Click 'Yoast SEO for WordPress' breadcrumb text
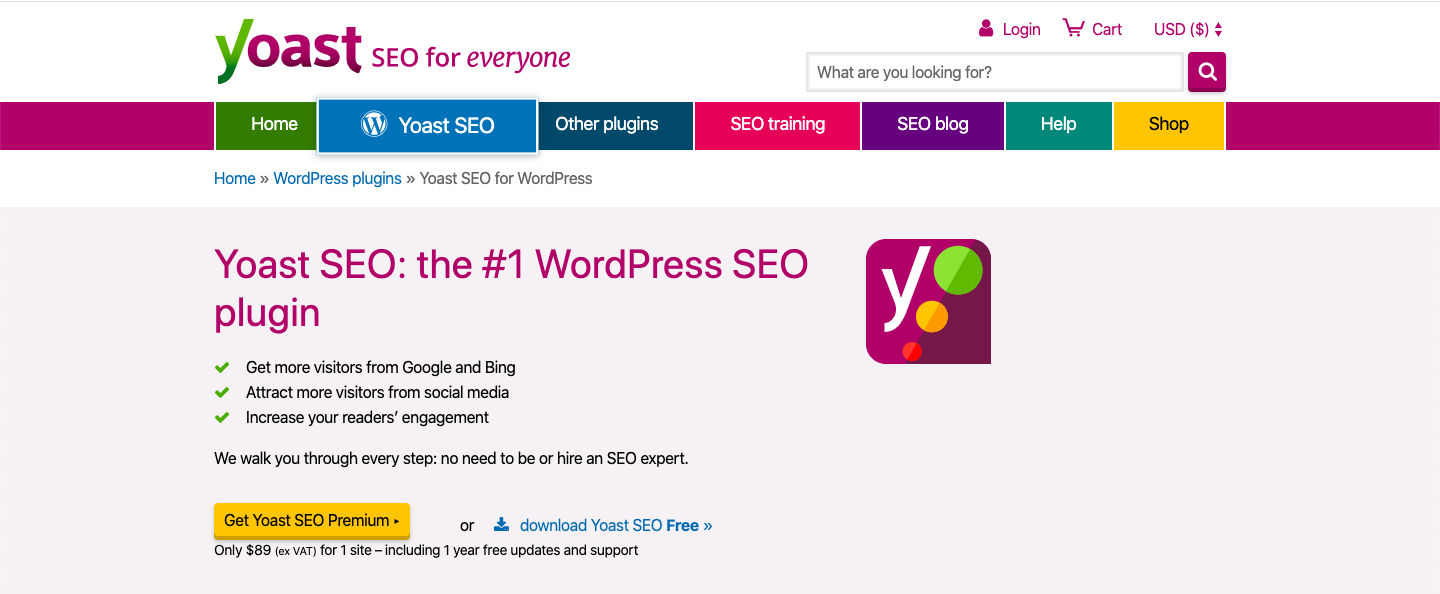Screen dimensions: 1440x594 click(506, 178)
